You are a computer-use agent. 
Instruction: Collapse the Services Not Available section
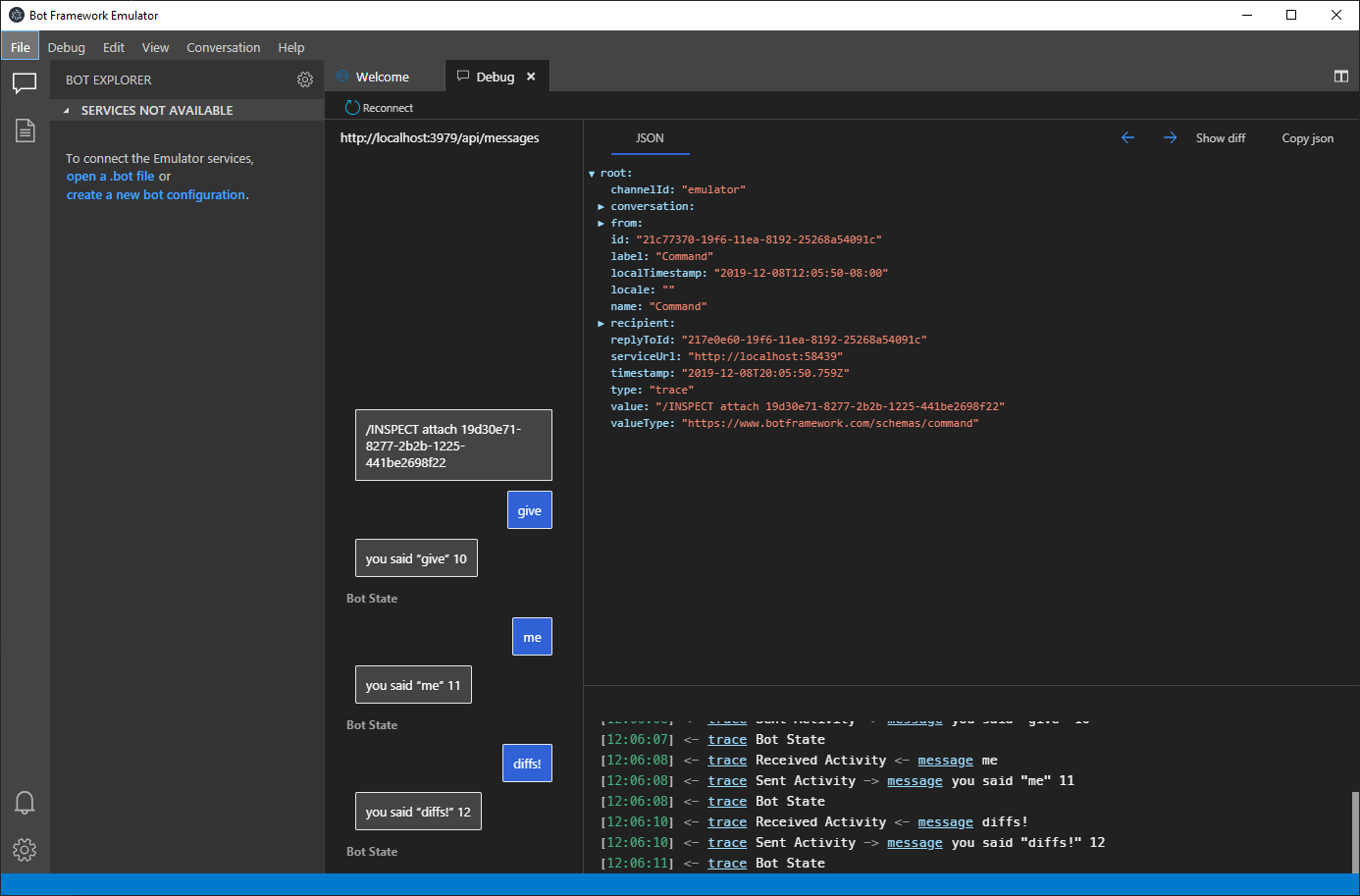pos(67,111)
